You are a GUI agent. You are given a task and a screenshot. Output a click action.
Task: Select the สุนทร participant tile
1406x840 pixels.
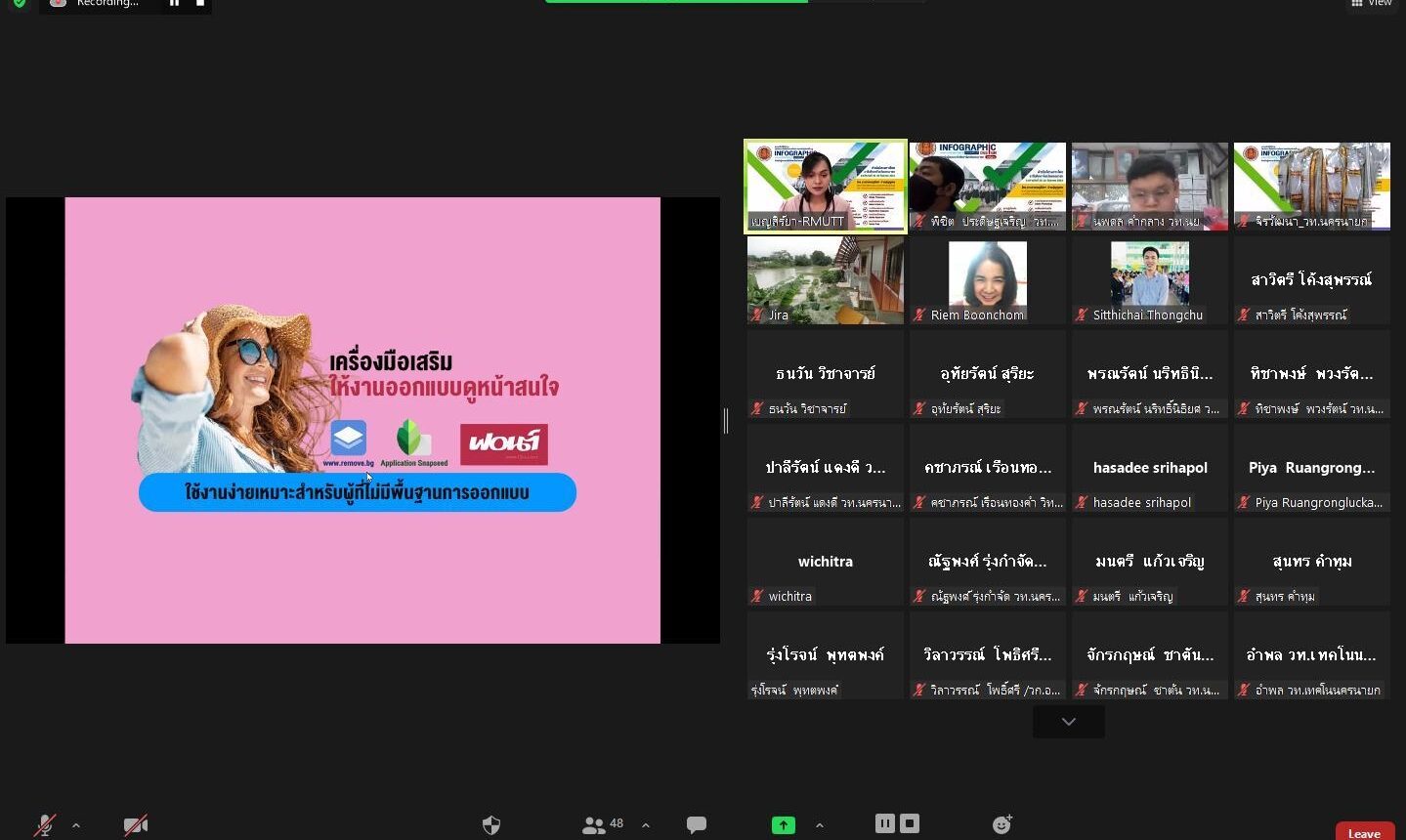pyautogui.click(x=1312, y=562)
